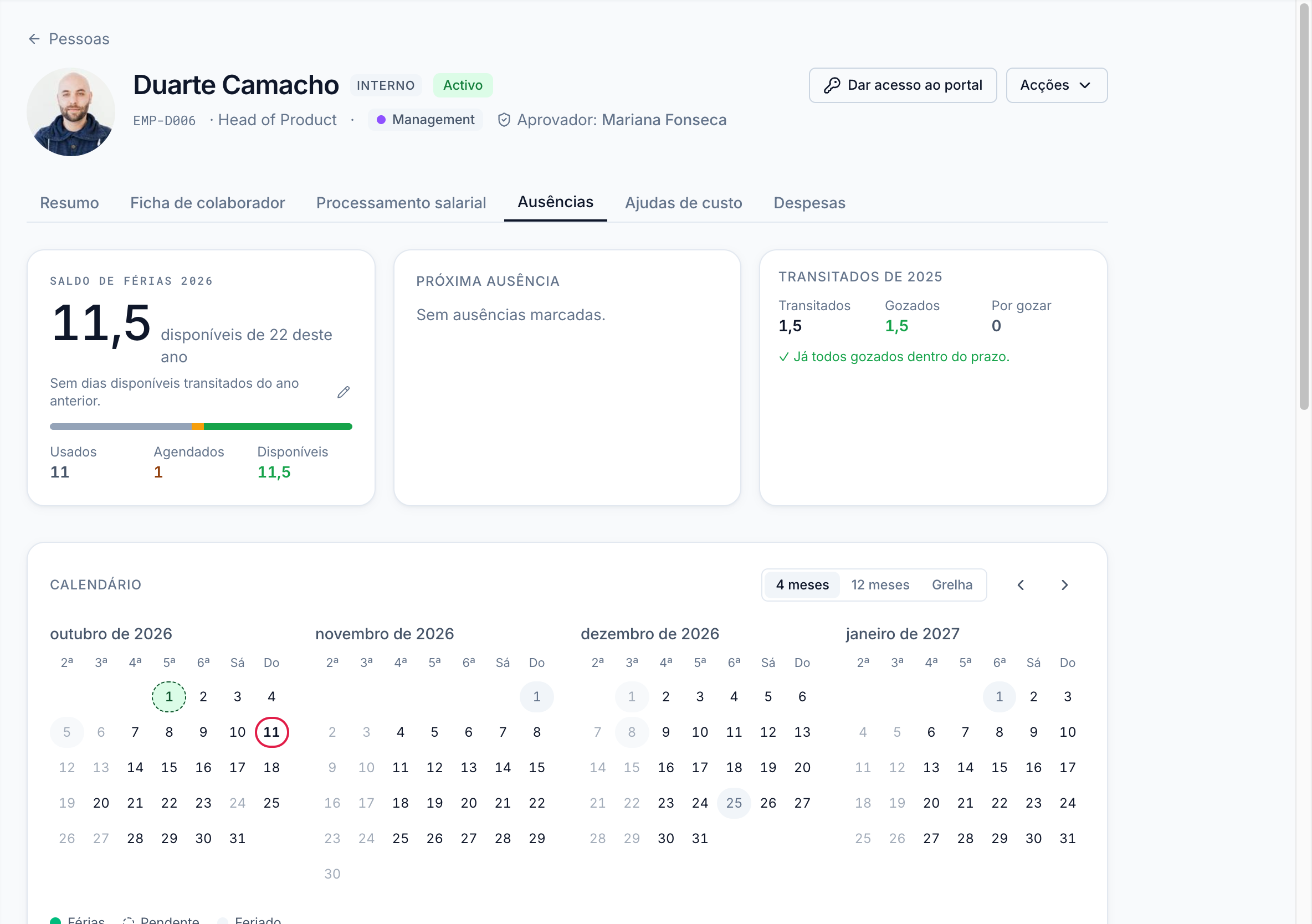Viewport: 1312px width, 924px height.
Task: Select holiday 1 in janeiro de 2027
Action: pos(999,696)
